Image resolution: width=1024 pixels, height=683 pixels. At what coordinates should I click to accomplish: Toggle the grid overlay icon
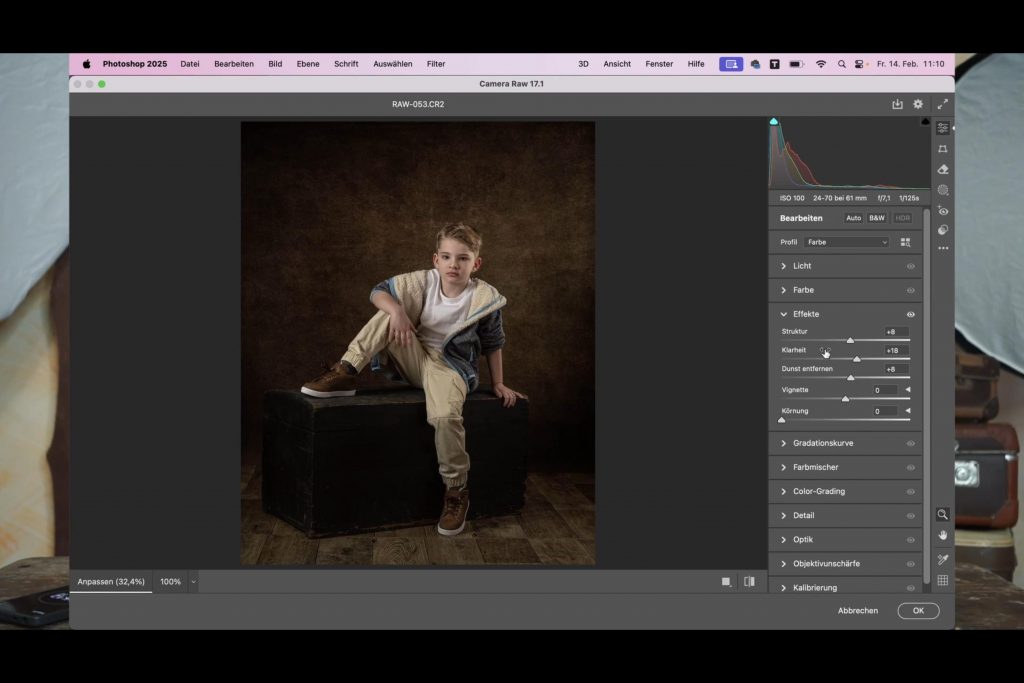[942, 580]
